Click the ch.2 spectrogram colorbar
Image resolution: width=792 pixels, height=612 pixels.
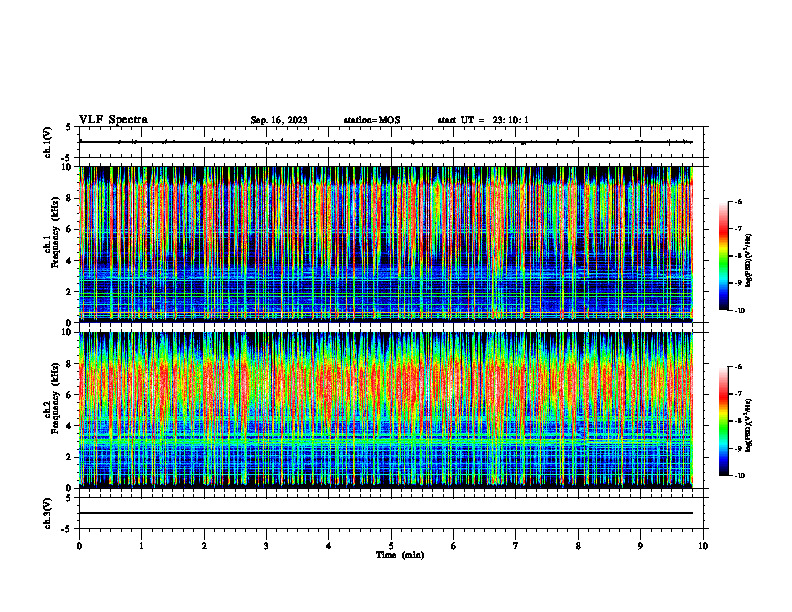[724, 421]
